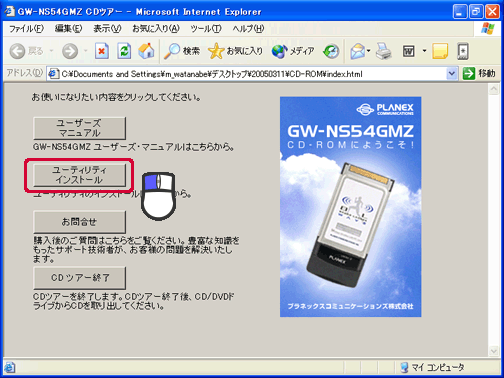The height and width of the screenshot is (378, 504).
Task: Click the yellow Discuss note icon
Action: (x=440, y=51)
